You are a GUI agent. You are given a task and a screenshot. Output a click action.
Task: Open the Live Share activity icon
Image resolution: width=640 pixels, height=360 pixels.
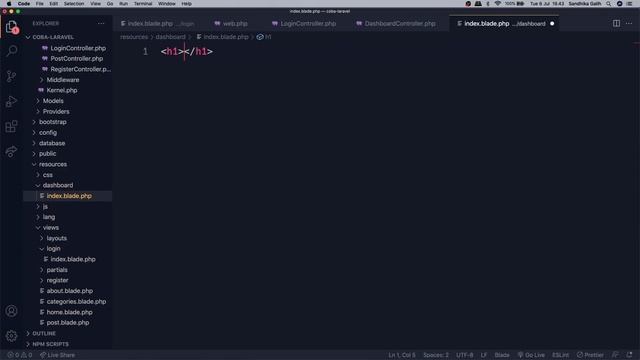pyautogui.click(x=12, y=151)
